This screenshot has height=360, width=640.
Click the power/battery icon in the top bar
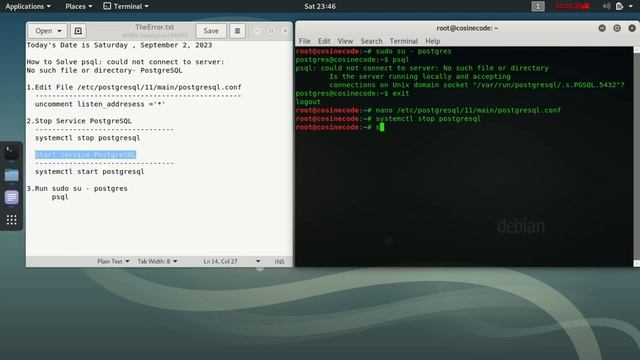619,6
